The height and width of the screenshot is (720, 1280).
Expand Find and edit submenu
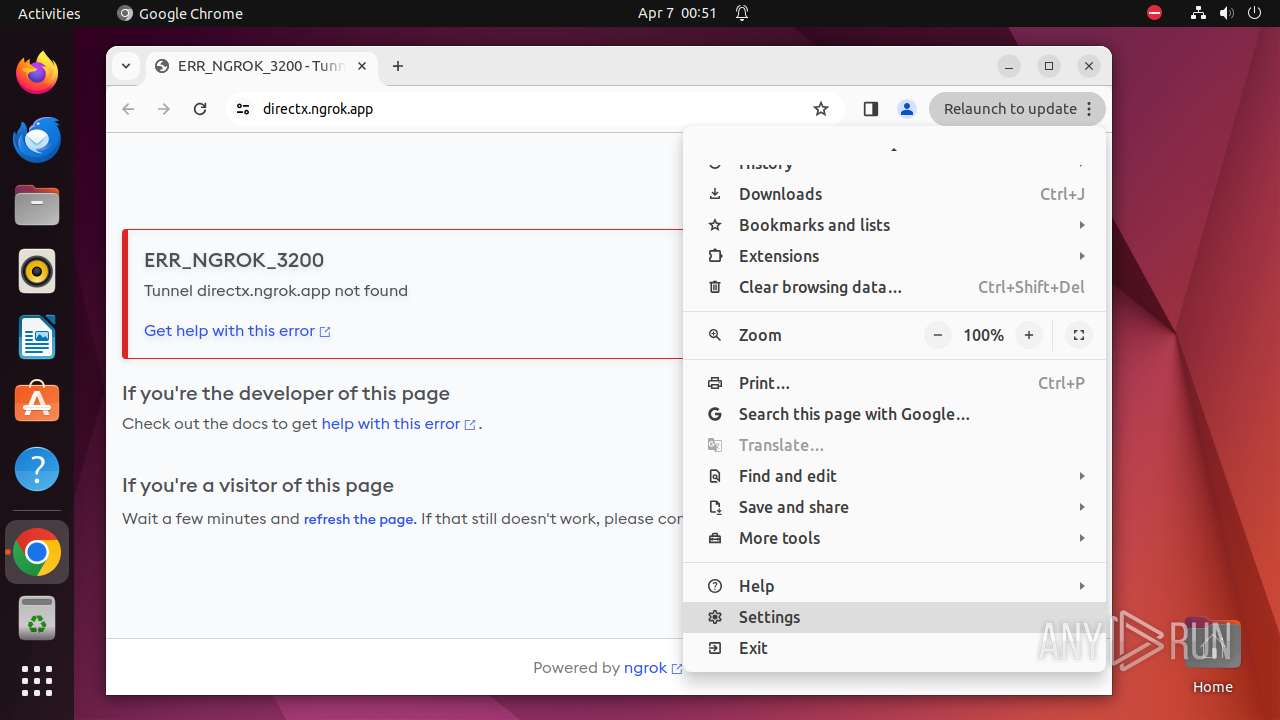click(x=894, y=476)
